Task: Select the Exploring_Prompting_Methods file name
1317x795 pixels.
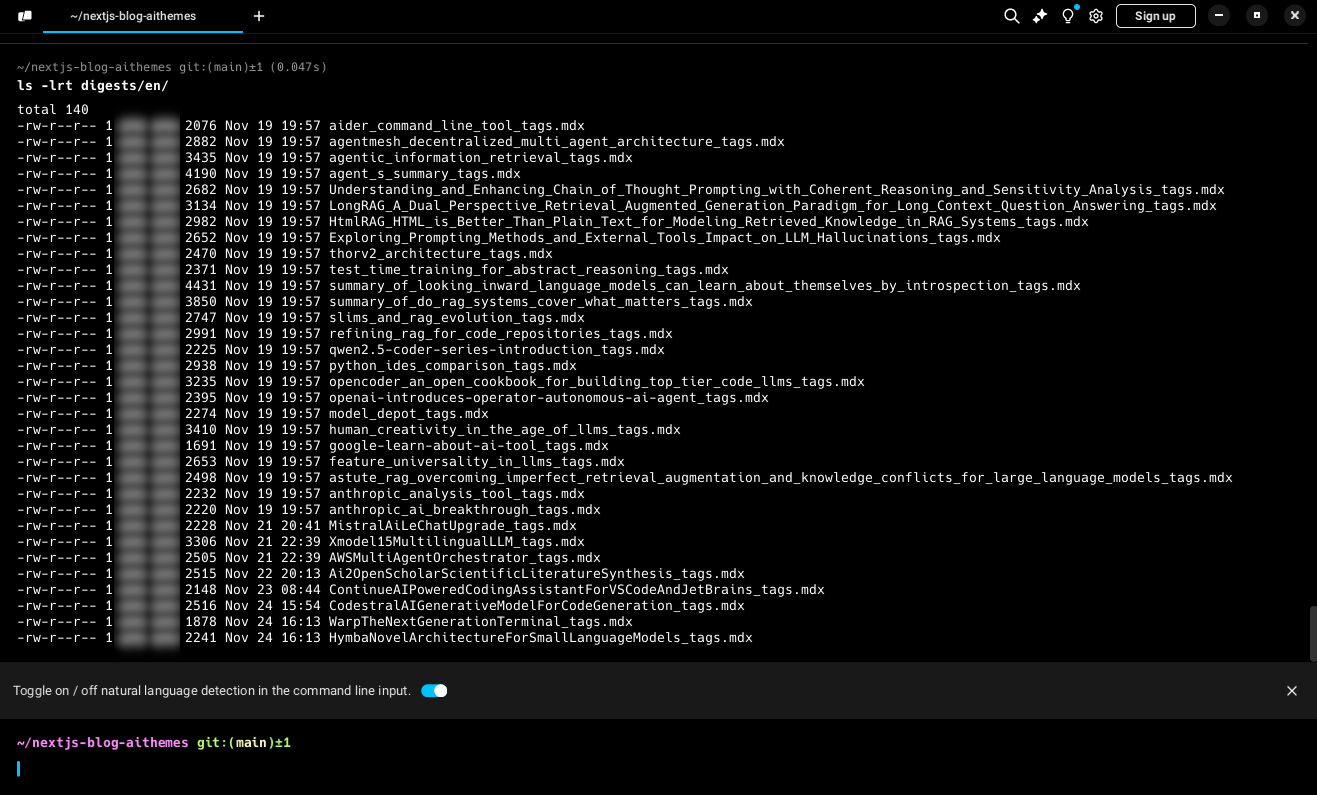Action: [665, 238]
